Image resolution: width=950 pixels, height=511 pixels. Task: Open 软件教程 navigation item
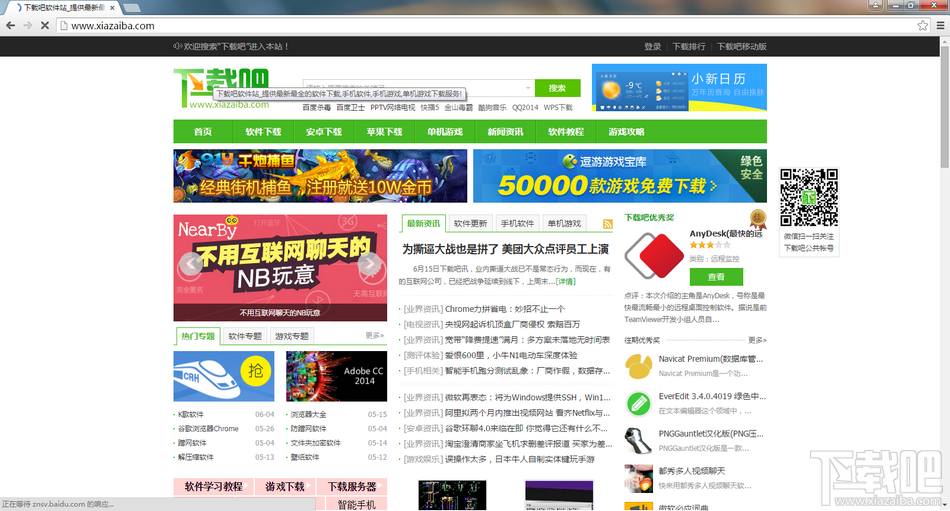point(566,132)
